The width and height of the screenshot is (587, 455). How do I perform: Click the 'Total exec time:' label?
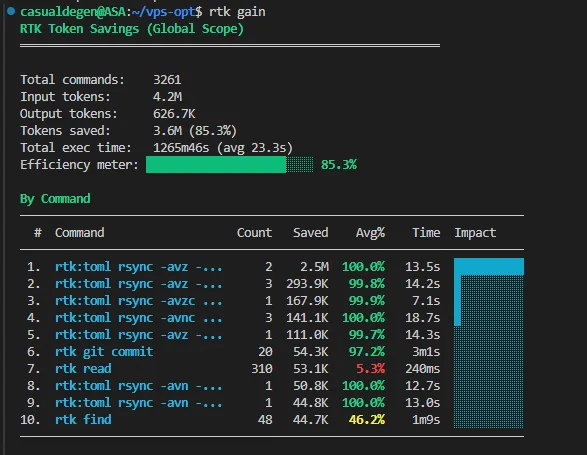click(x=76, y=148)
